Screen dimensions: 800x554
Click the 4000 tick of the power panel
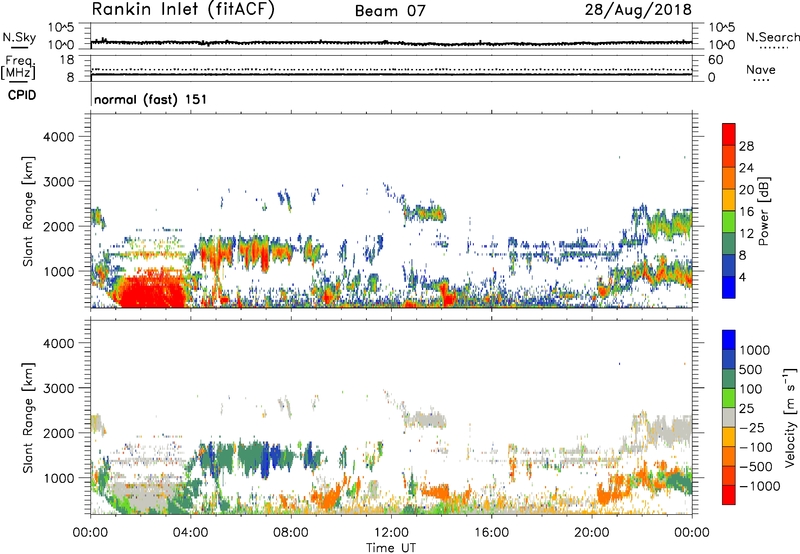59,137
